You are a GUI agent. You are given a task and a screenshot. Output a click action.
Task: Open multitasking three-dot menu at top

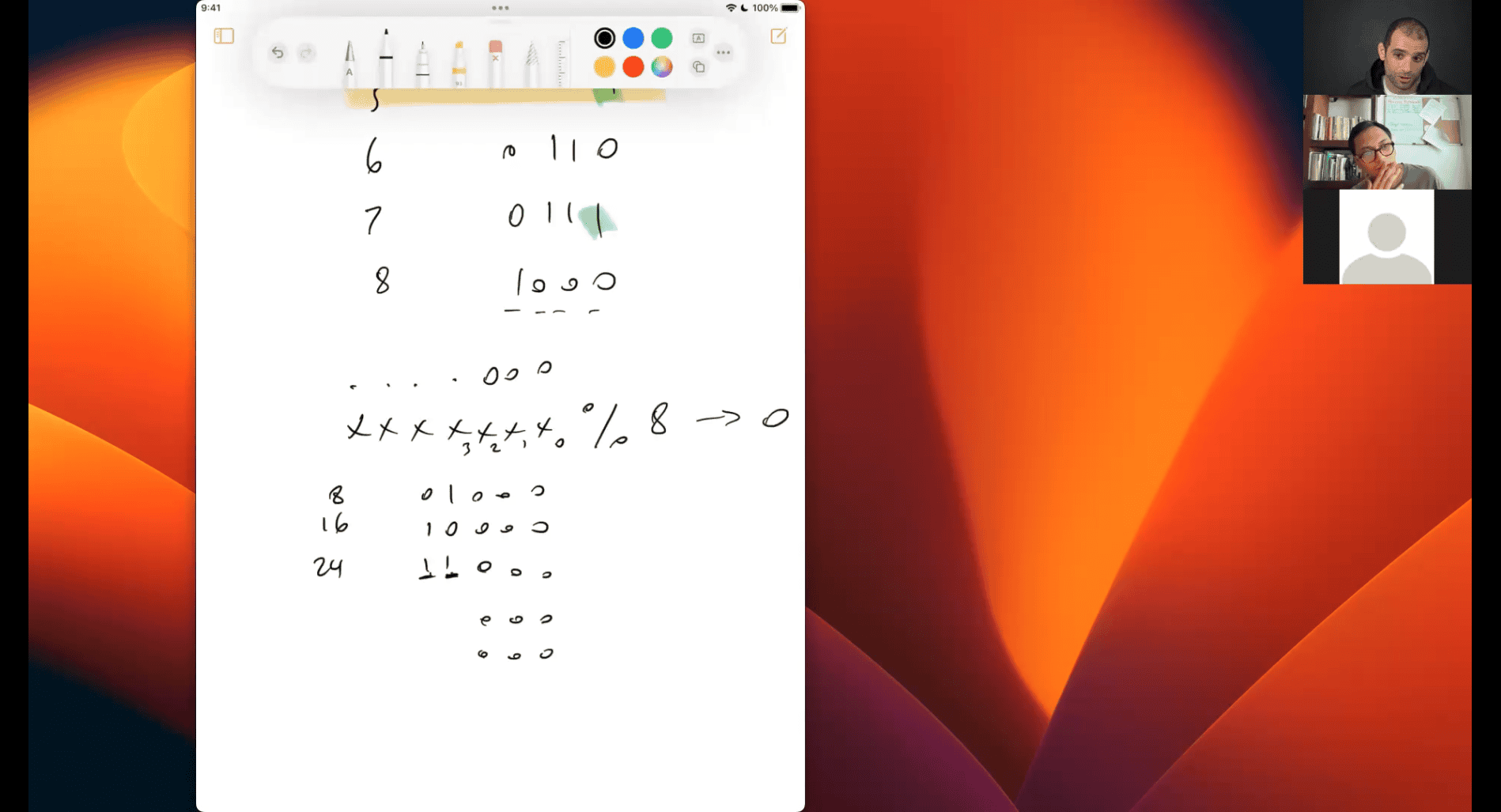(501, 8)
